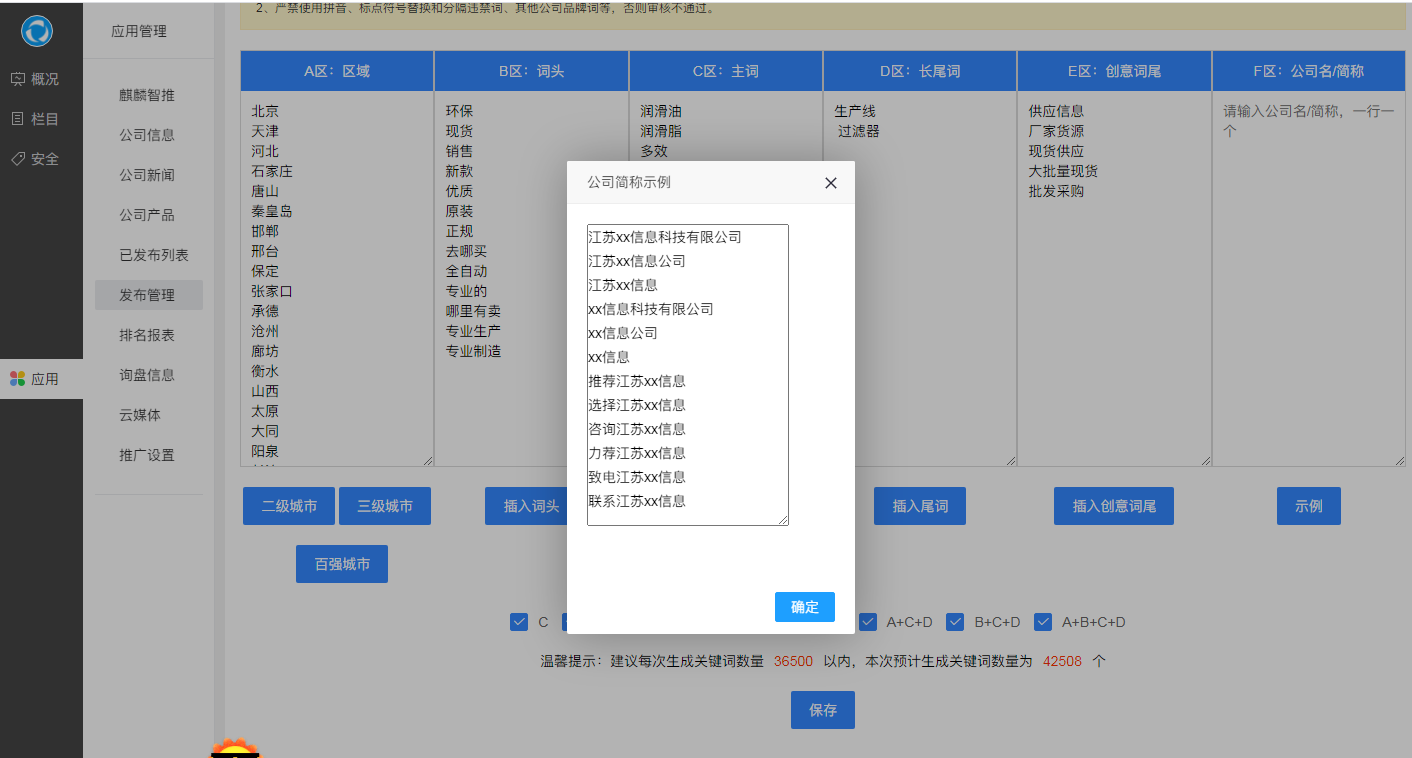Toggle the A+B+C+D combination checkbox
Image resolution: width=1412 pixels, height=758 pixels.
(1043, 622)
